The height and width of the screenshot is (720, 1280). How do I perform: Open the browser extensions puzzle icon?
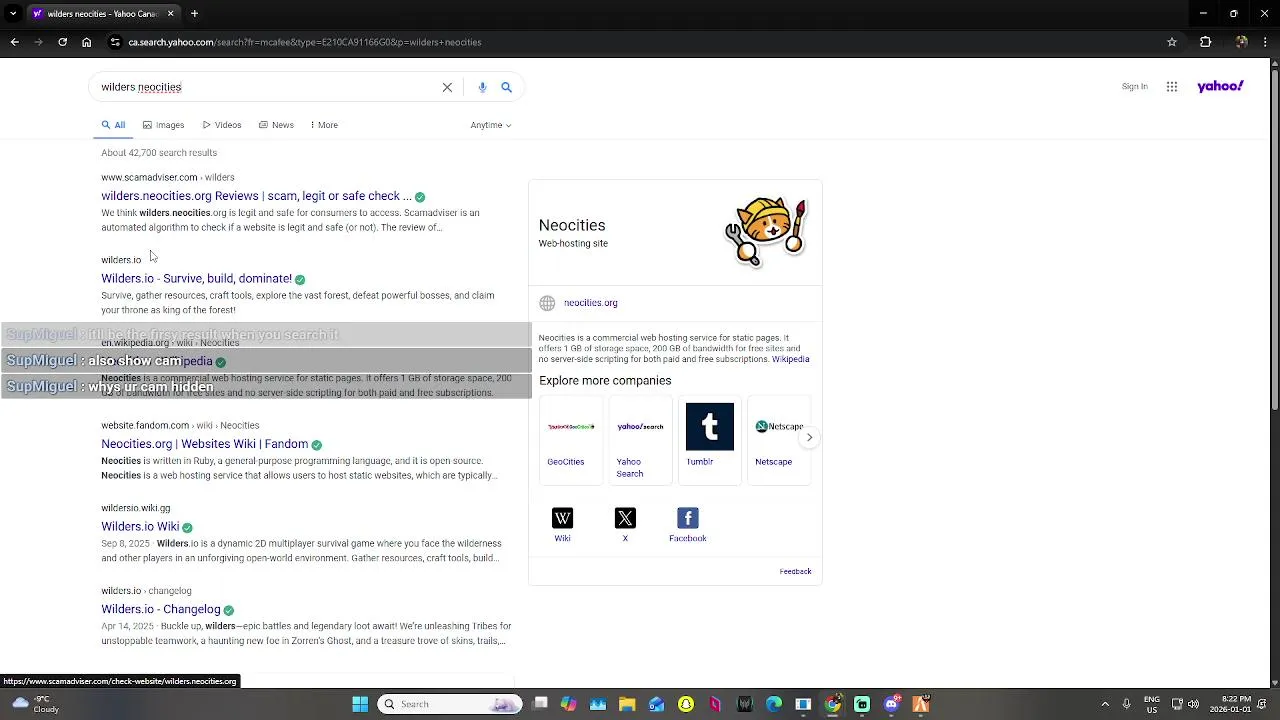click(x=1205, y=42)
